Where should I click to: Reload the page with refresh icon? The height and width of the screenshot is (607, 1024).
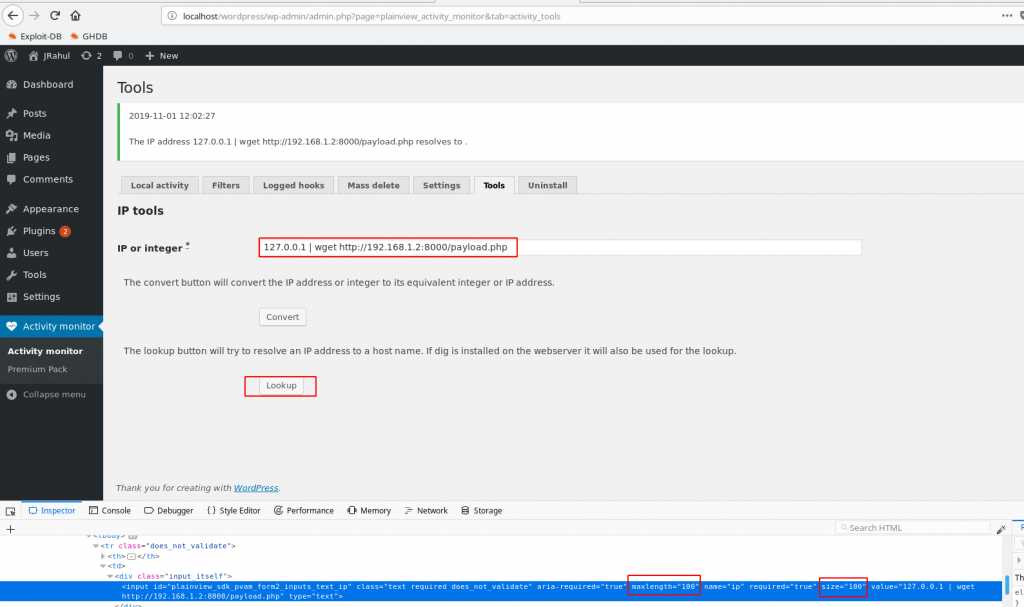click(x=55, y=15)
